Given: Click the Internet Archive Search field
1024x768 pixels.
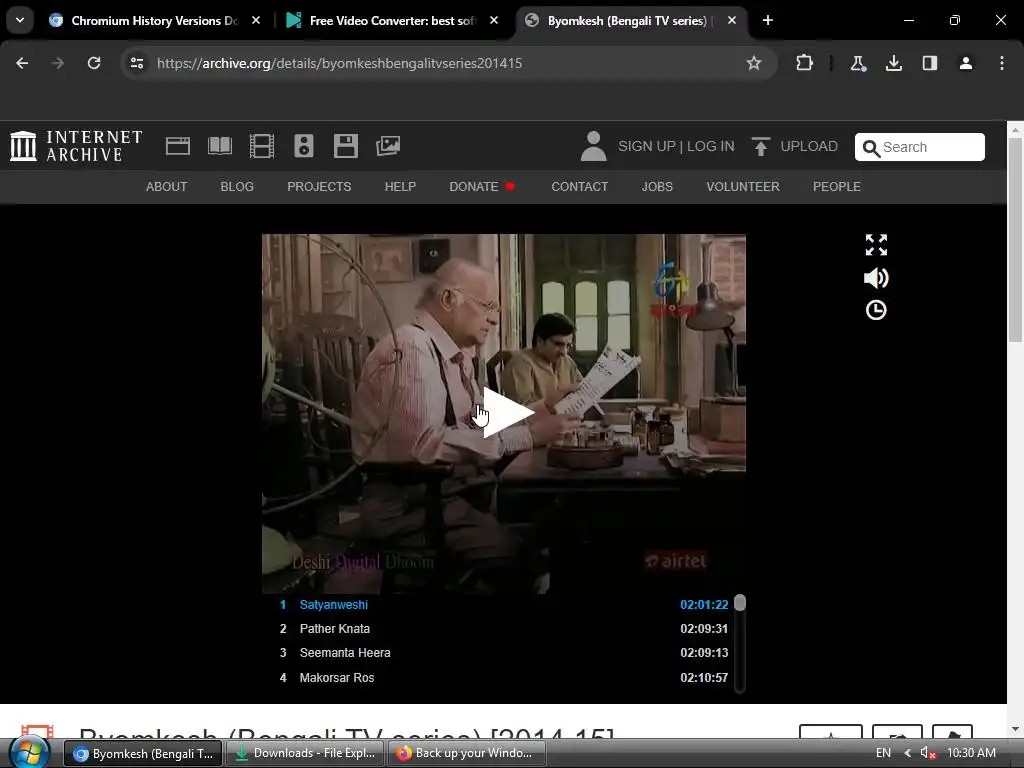Looking at the screenshot, I should pos(920,147).
